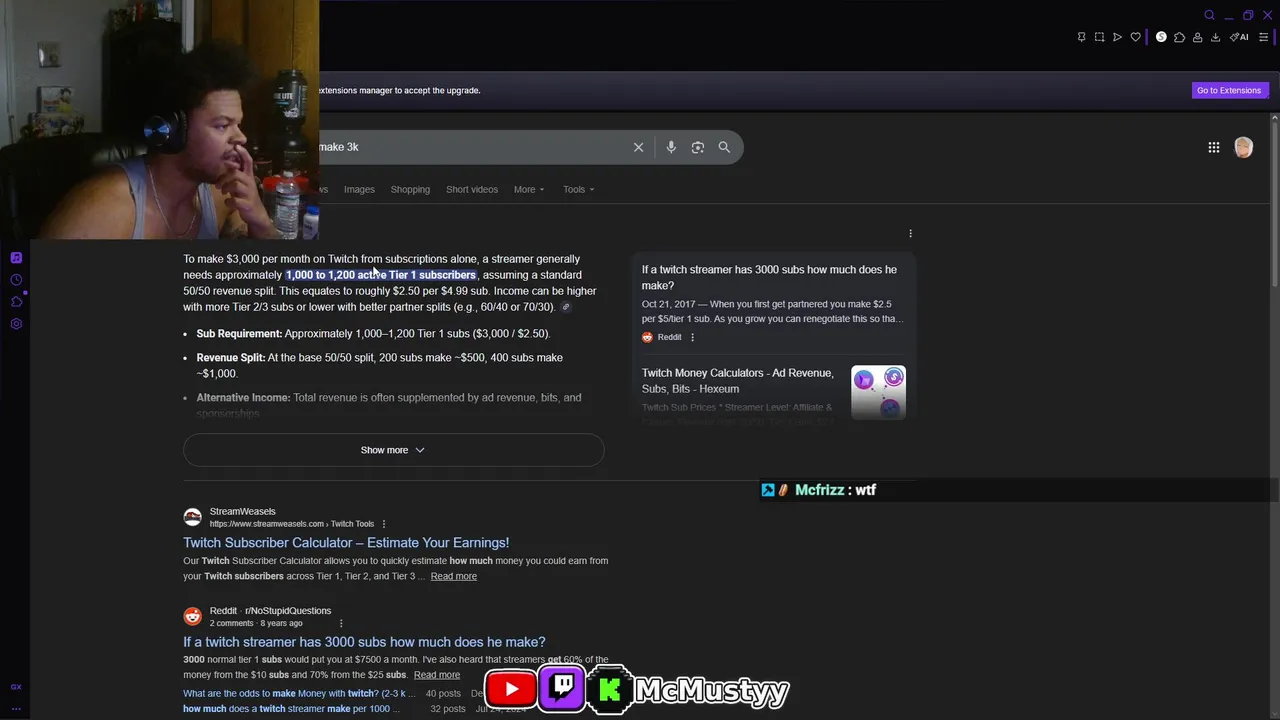The height and width of the screenshot is (720, 1280).
Task: Open the GX corner sidebar icon
Action: (16, 687)
